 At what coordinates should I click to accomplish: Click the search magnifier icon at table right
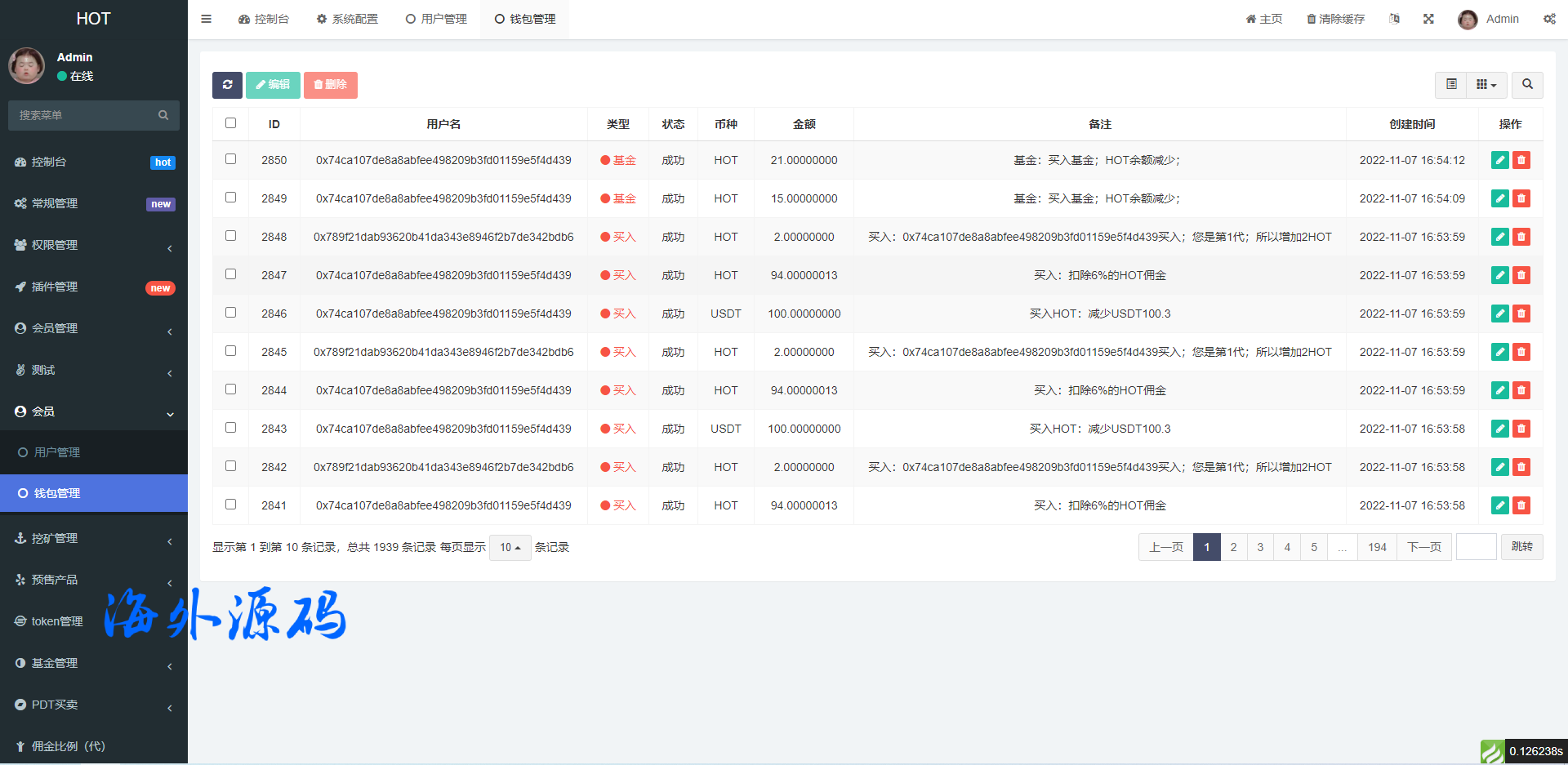1526,85
